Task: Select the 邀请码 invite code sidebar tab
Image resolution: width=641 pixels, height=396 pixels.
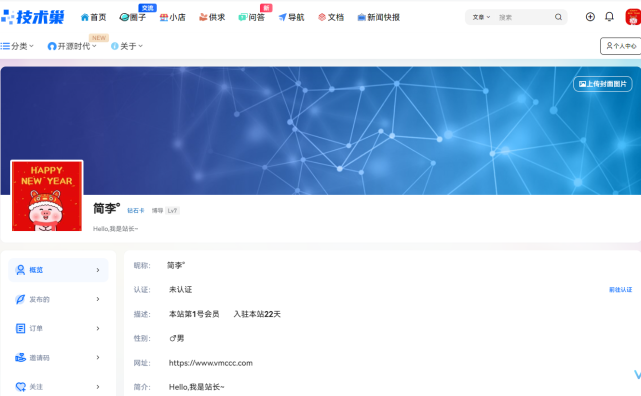Action: click(58, 358)
